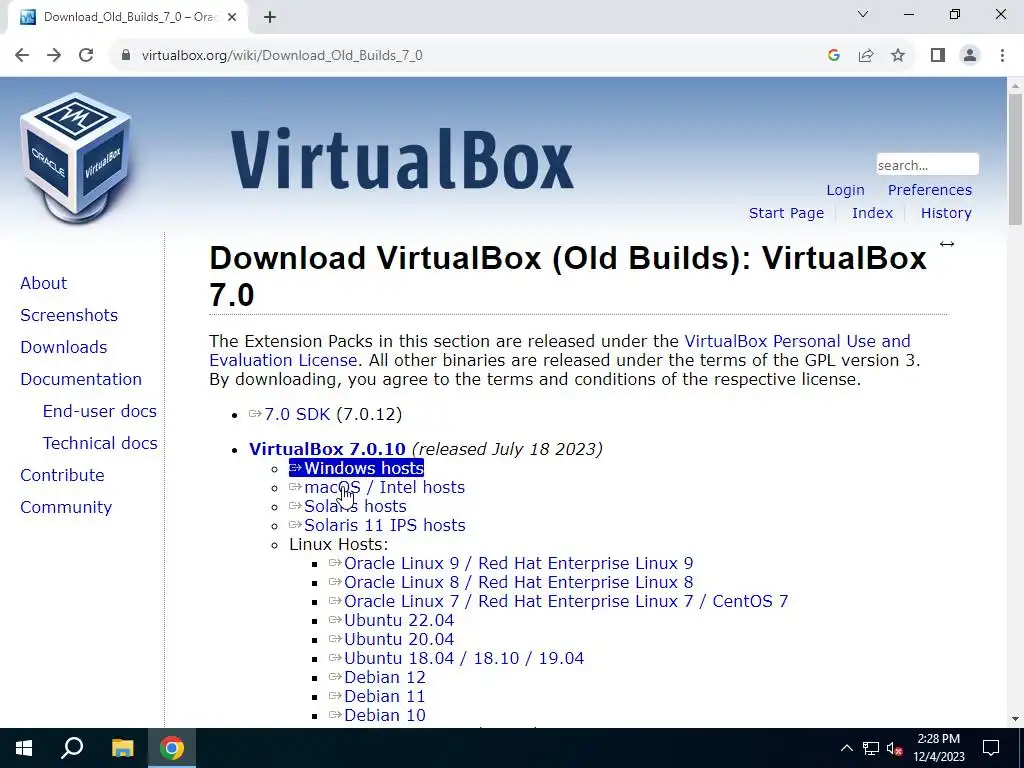This screenshot has height=768, width=1024.
Task: Open Community in sidebar
Action: click(66, 507)
